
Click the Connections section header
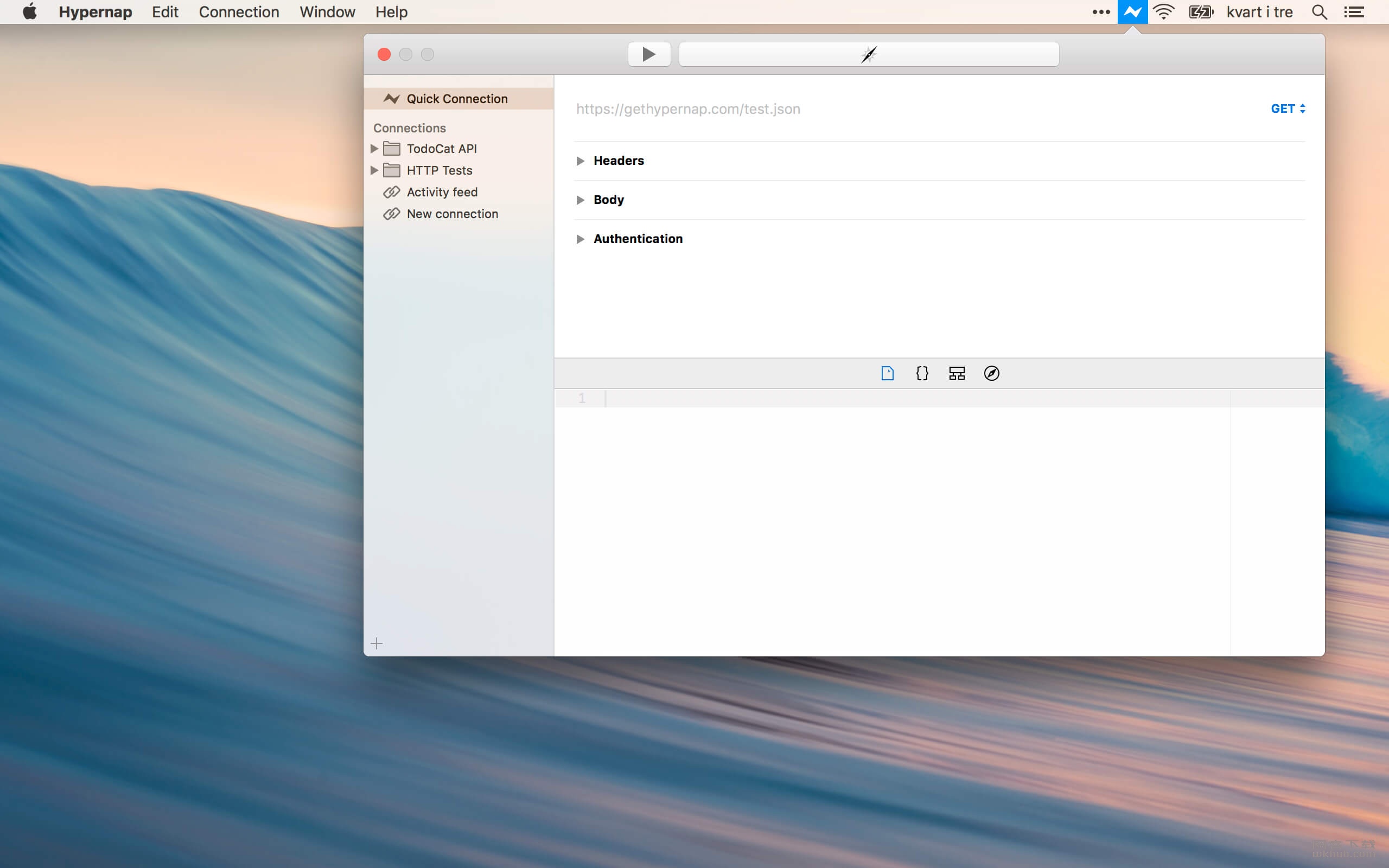[x=409, y=128]
